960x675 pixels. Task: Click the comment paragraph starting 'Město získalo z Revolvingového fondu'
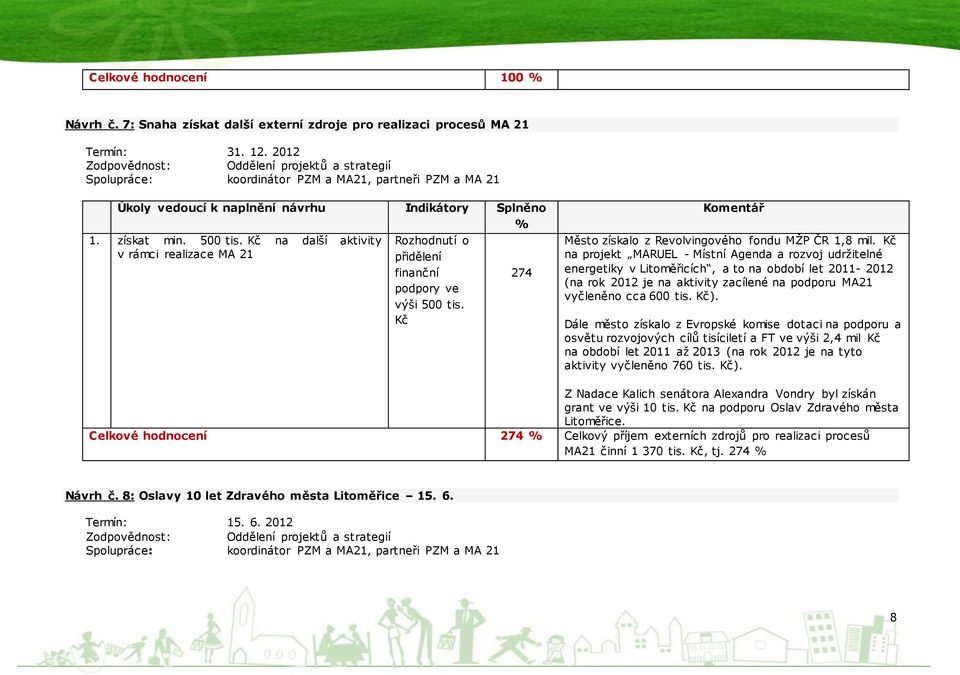tap(730, 268)
